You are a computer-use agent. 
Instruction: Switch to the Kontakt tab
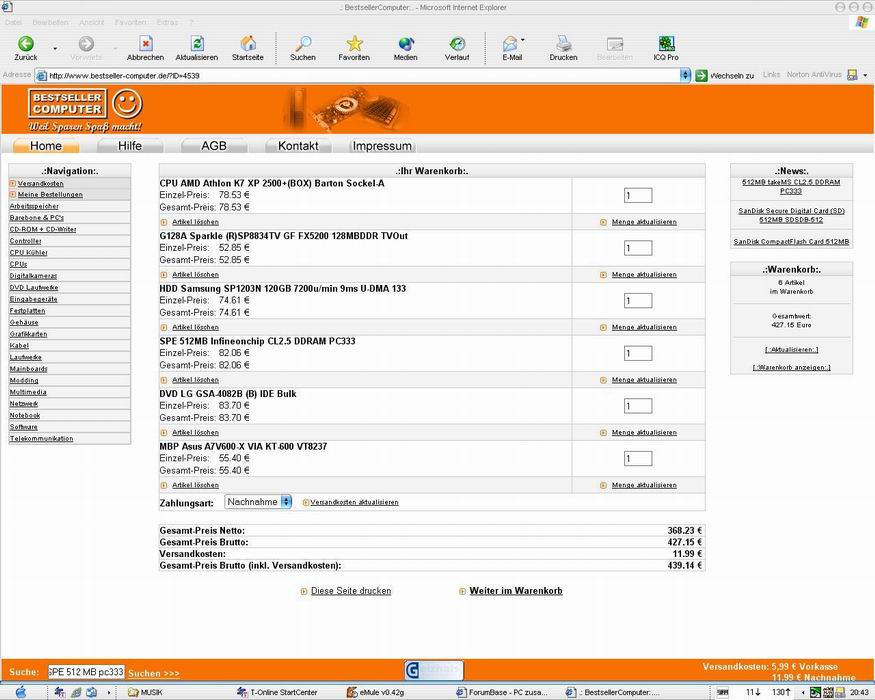[x=298, y=146]
